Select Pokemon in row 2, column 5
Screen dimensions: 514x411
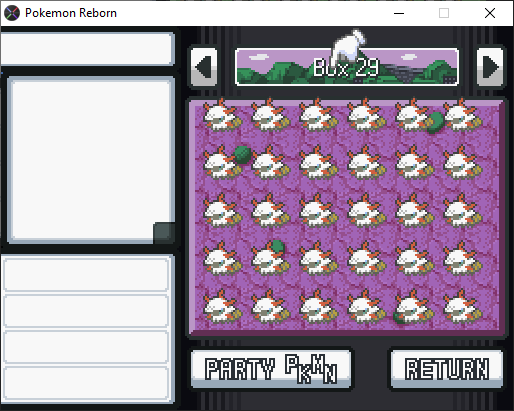(x=414, y=163)
